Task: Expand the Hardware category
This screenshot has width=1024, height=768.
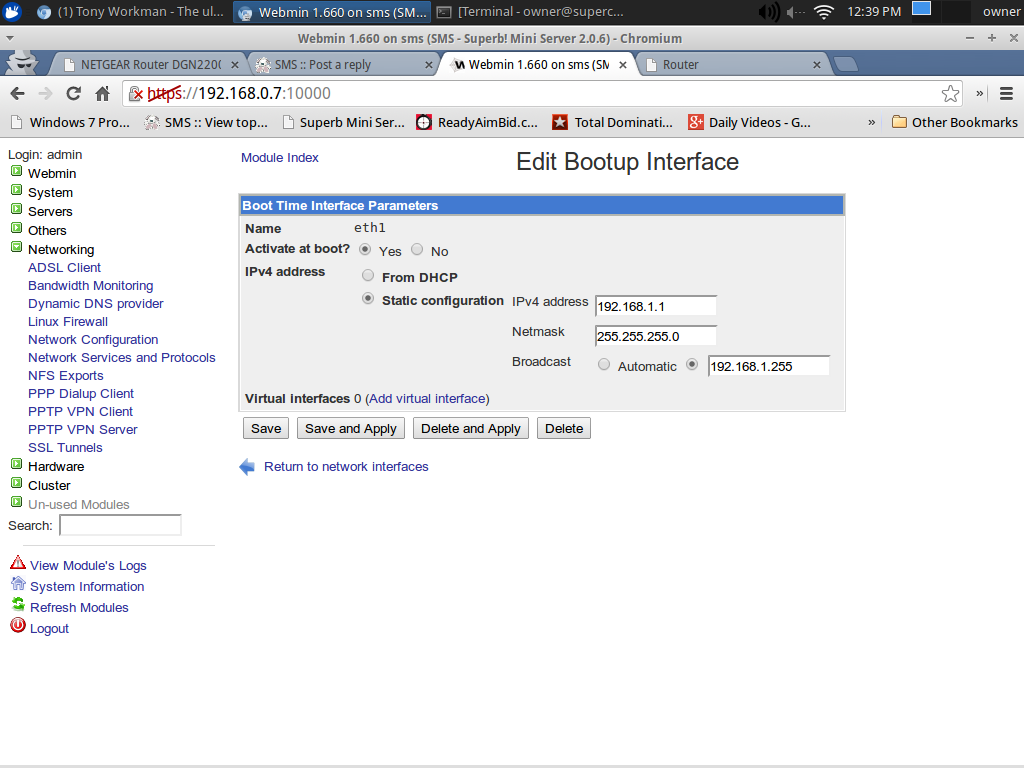Action: click(x=16, y=466)
